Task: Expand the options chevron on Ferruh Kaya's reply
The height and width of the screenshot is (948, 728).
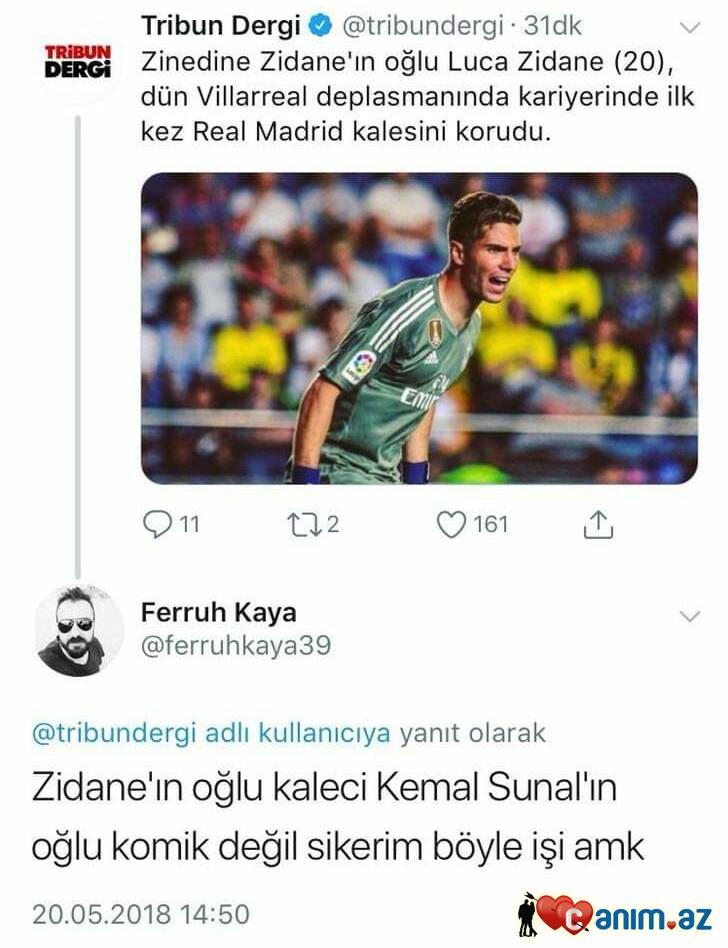Action: click(x=690, y=616)
